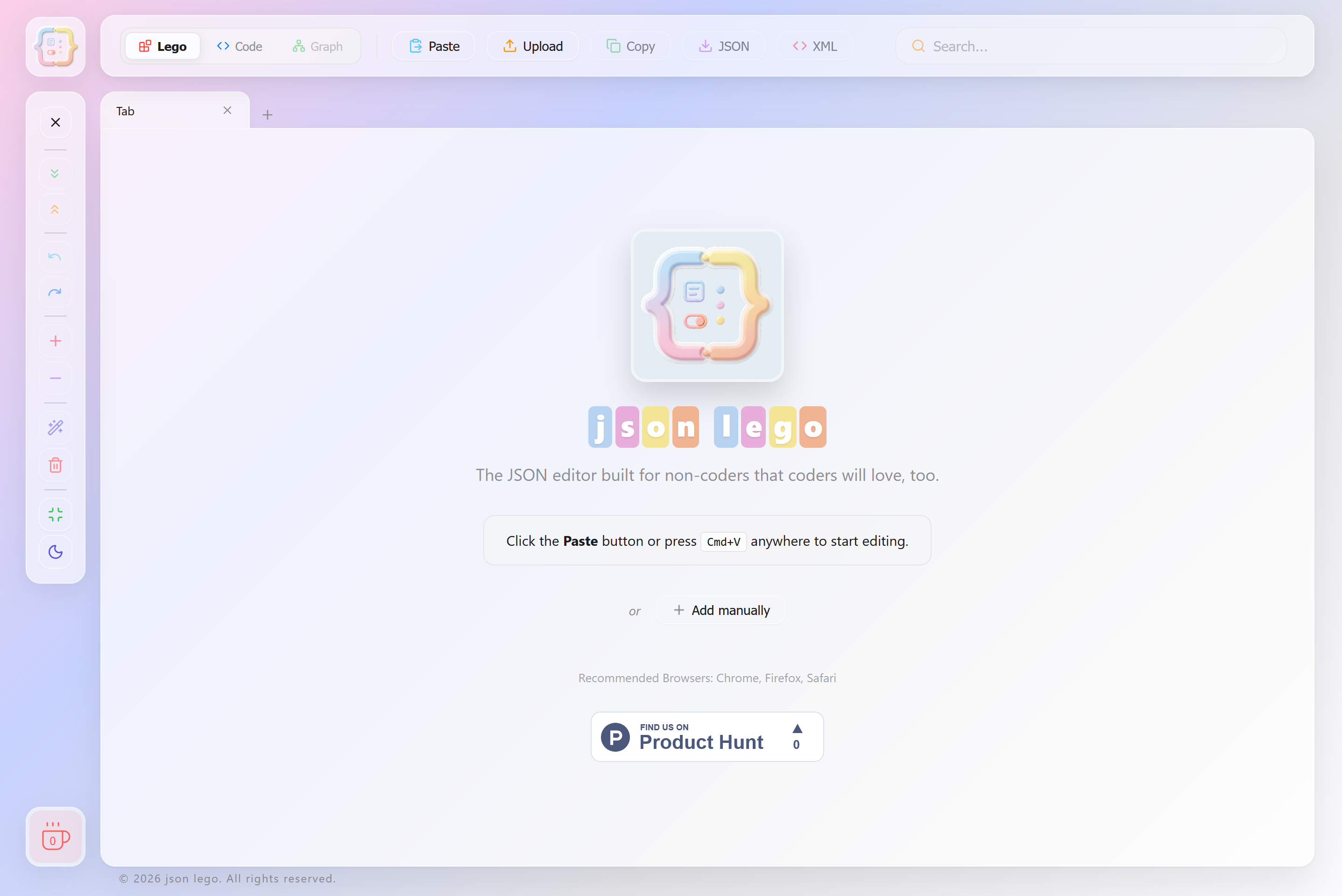
Task: Open the coffee cup donation button
Action: point(56,837)
